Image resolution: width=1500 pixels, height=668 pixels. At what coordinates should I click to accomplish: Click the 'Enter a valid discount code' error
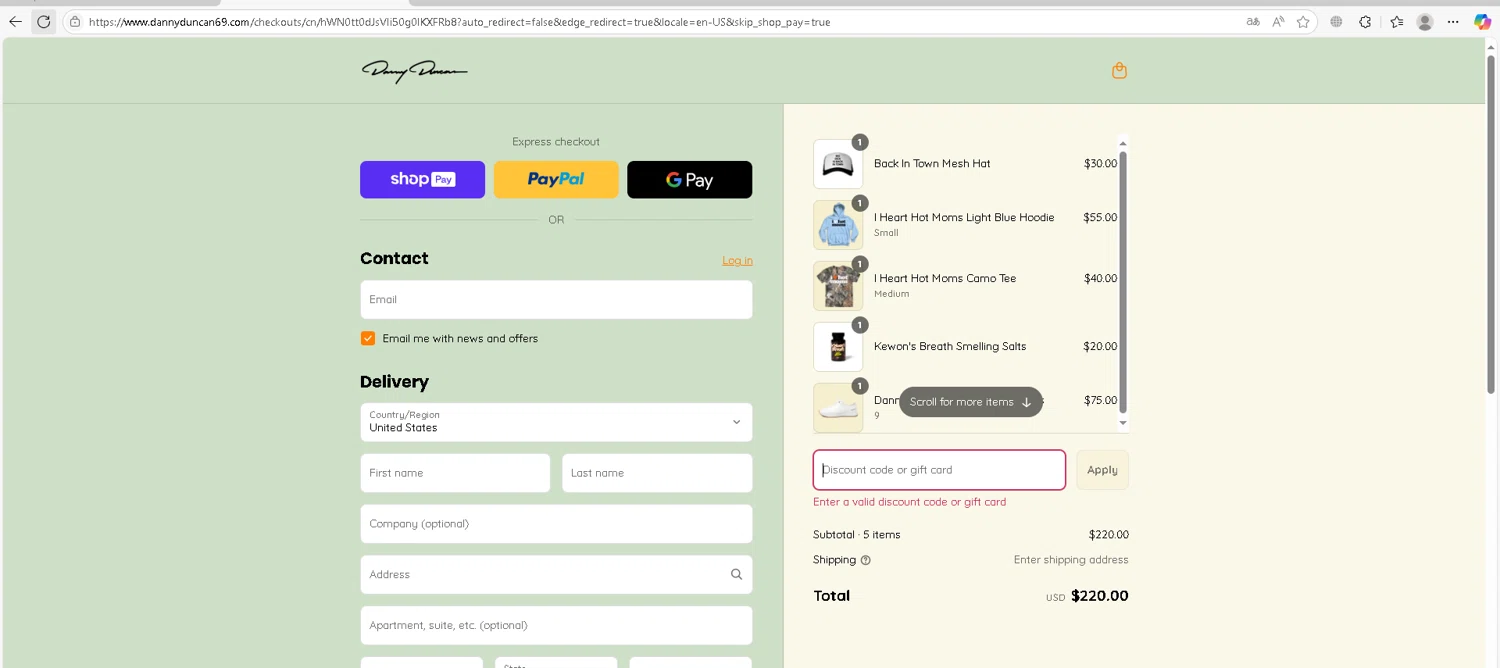pyautogui.click(x=910, y=502)
